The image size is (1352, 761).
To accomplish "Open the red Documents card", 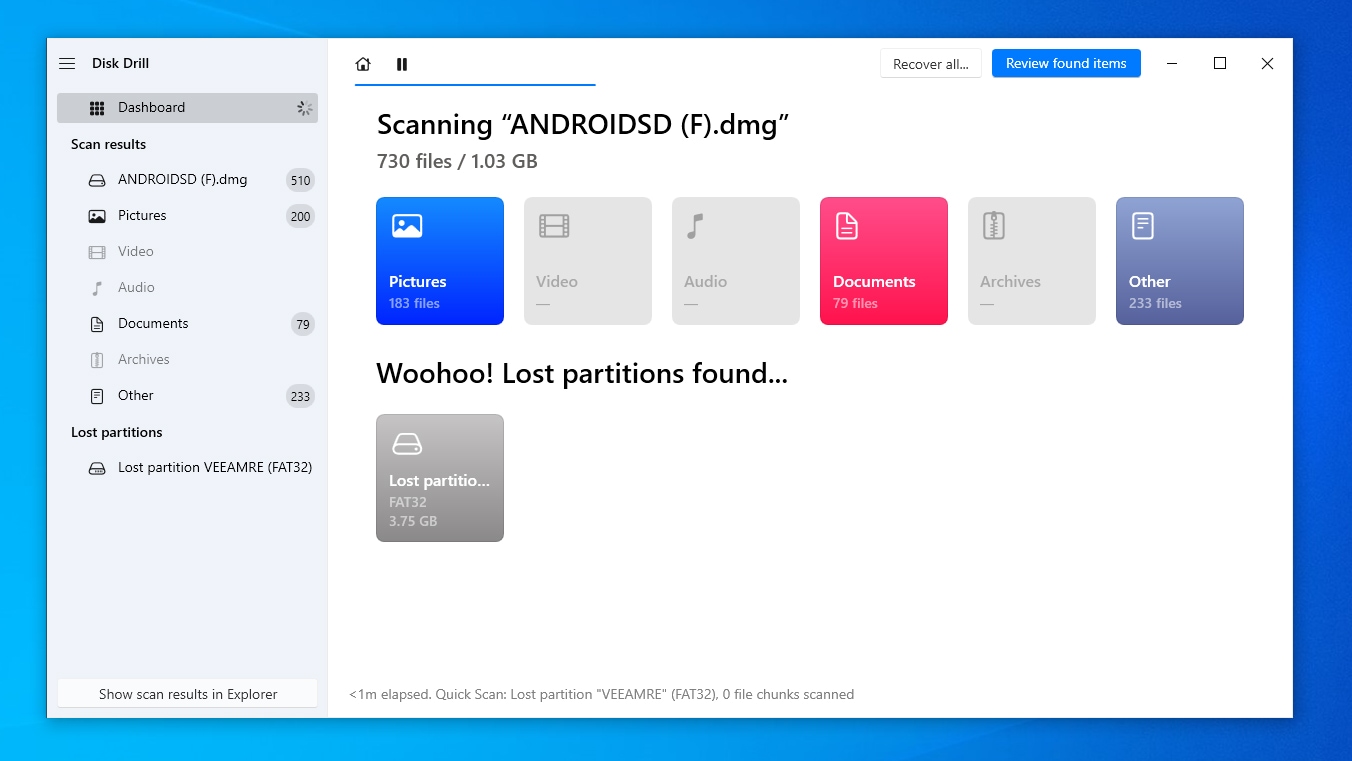I will coord(884,261).
